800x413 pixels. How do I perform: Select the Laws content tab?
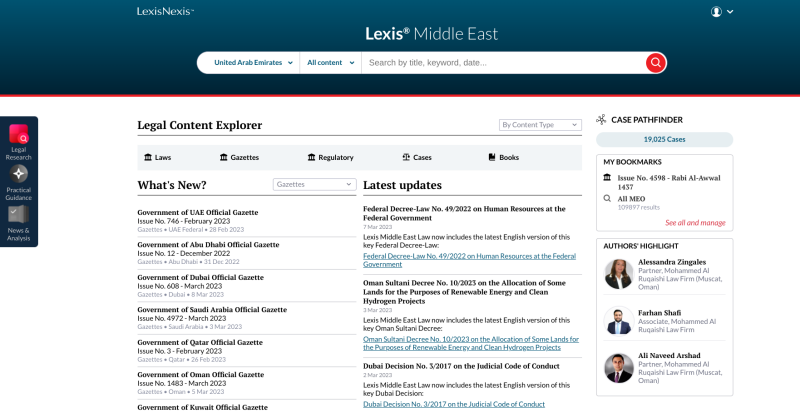tap(158, 157)
